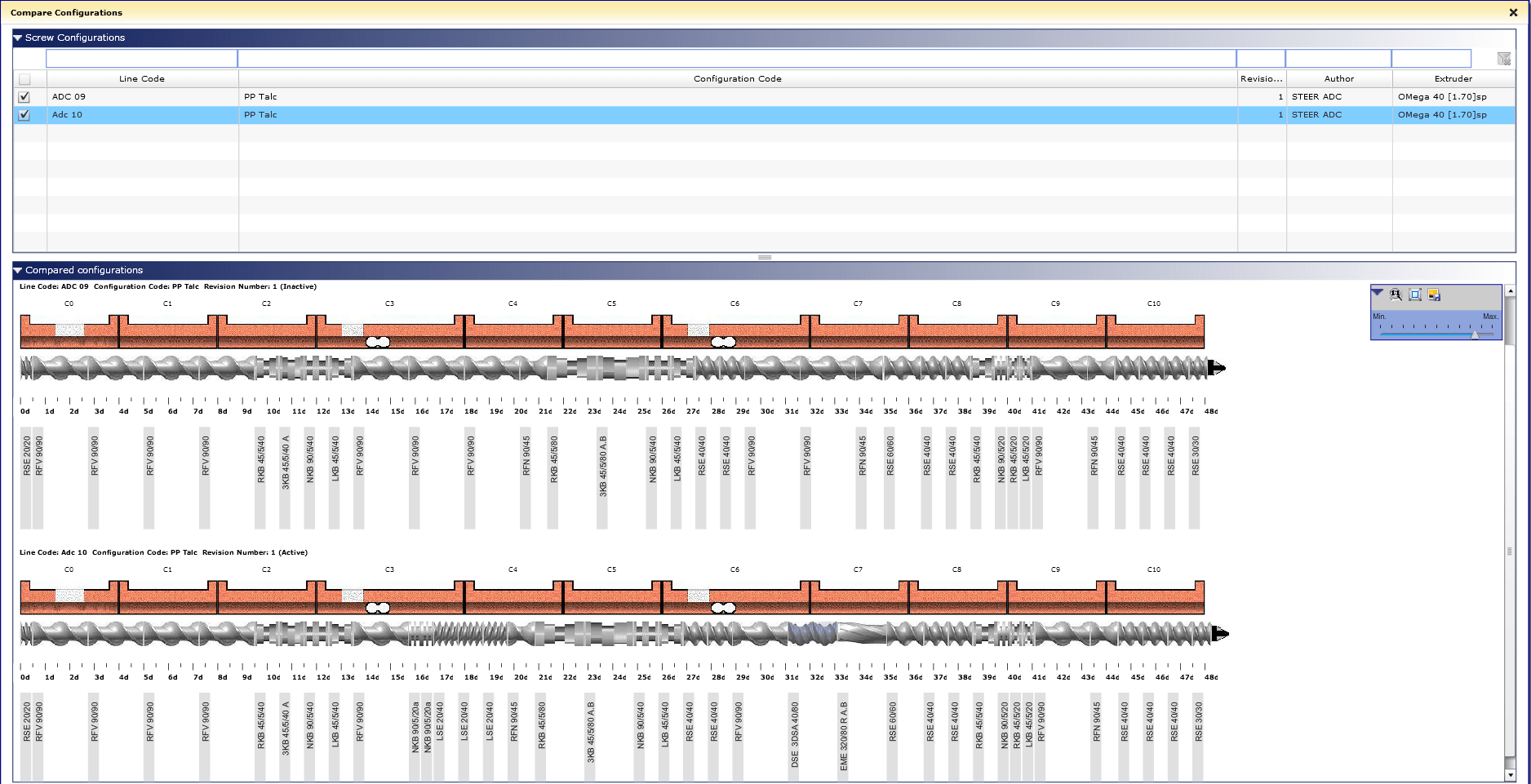Screen dimensions: 1531x784
Task: Click the Author column header
Action: coord(1338,79)
